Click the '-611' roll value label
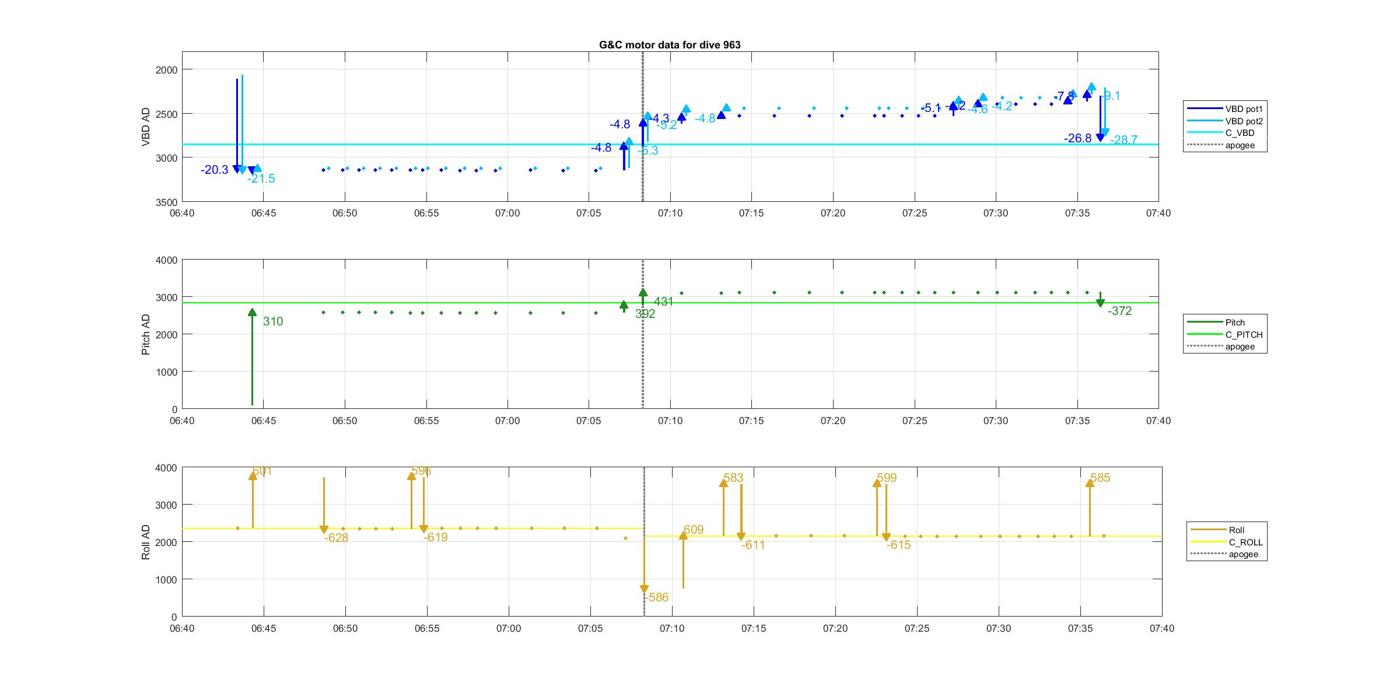This screenshot has width=1400, height=693. point(753,546)
